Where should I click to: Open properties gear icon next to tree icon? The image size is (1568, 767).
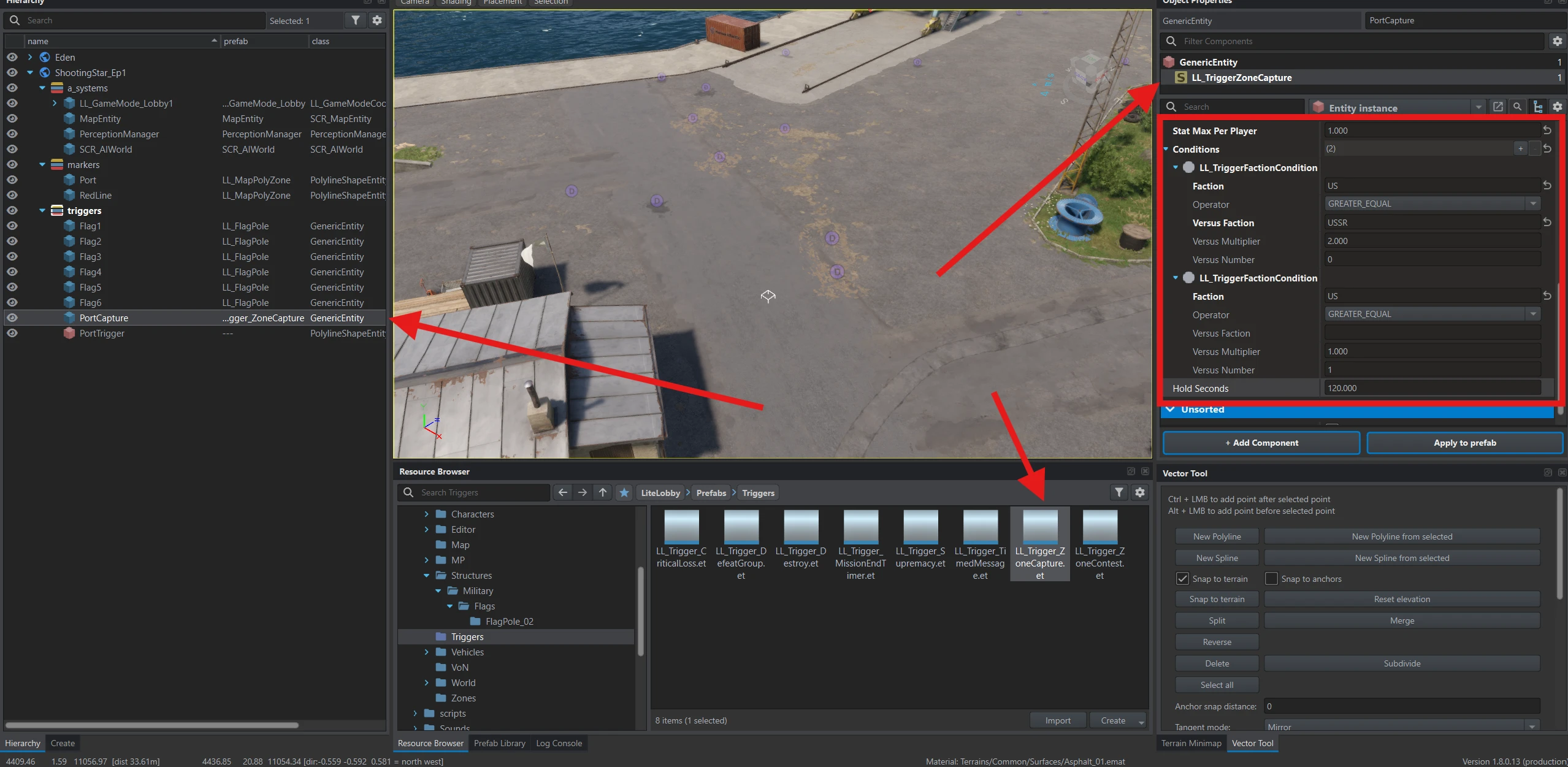(1557, 107)
